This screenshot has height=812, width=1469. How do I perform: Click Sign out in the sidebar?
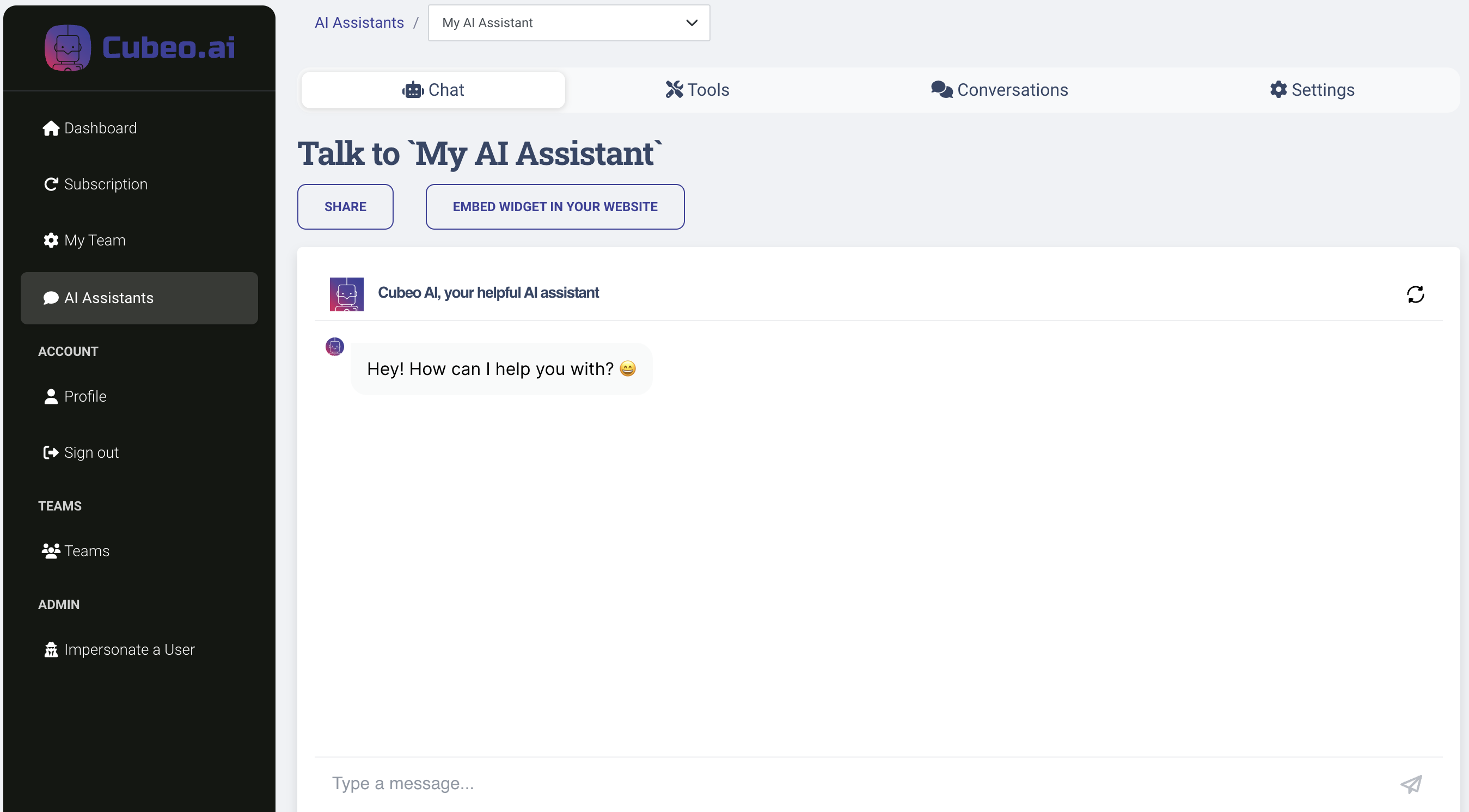point(91,452)
